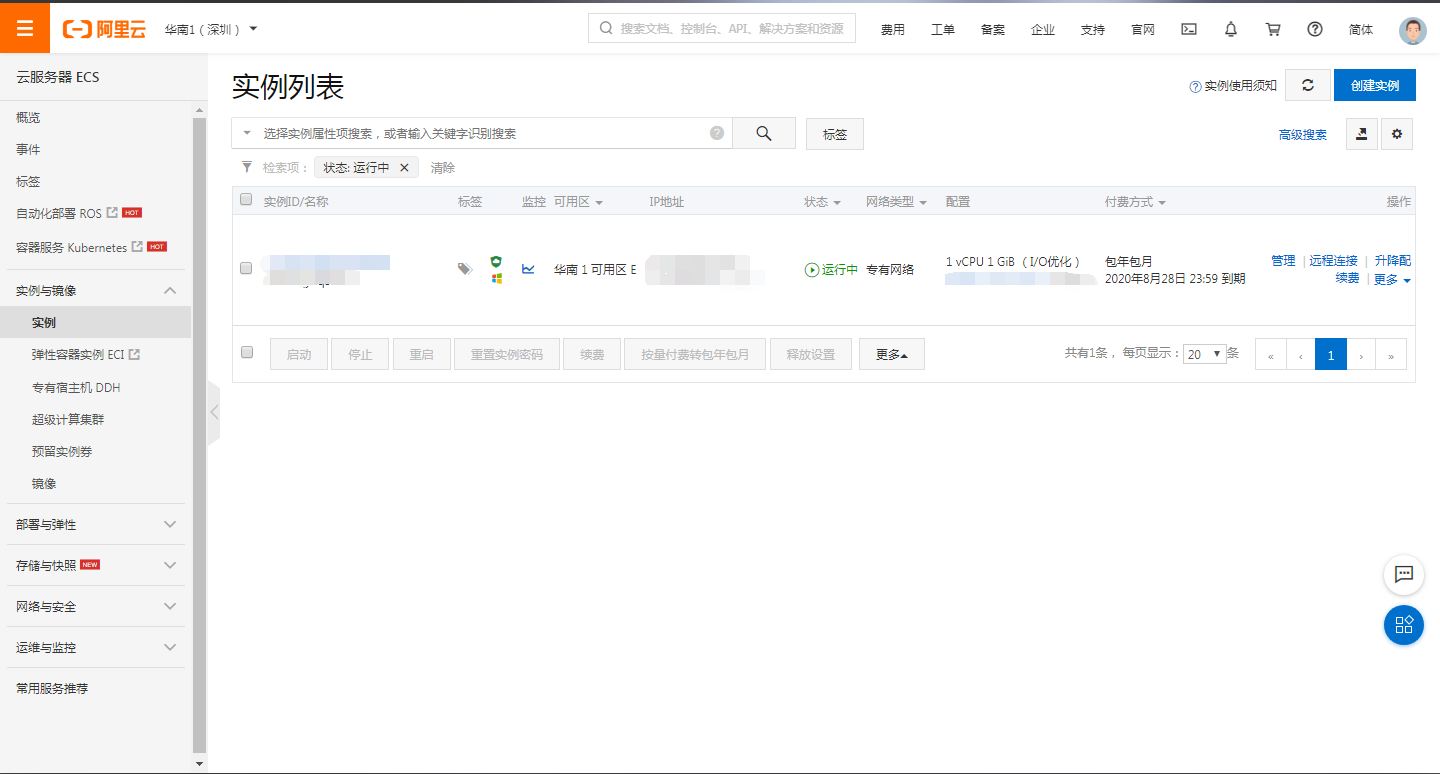
Task: Tick the bottom bulk-action checkbox
Action: [247, 352]
